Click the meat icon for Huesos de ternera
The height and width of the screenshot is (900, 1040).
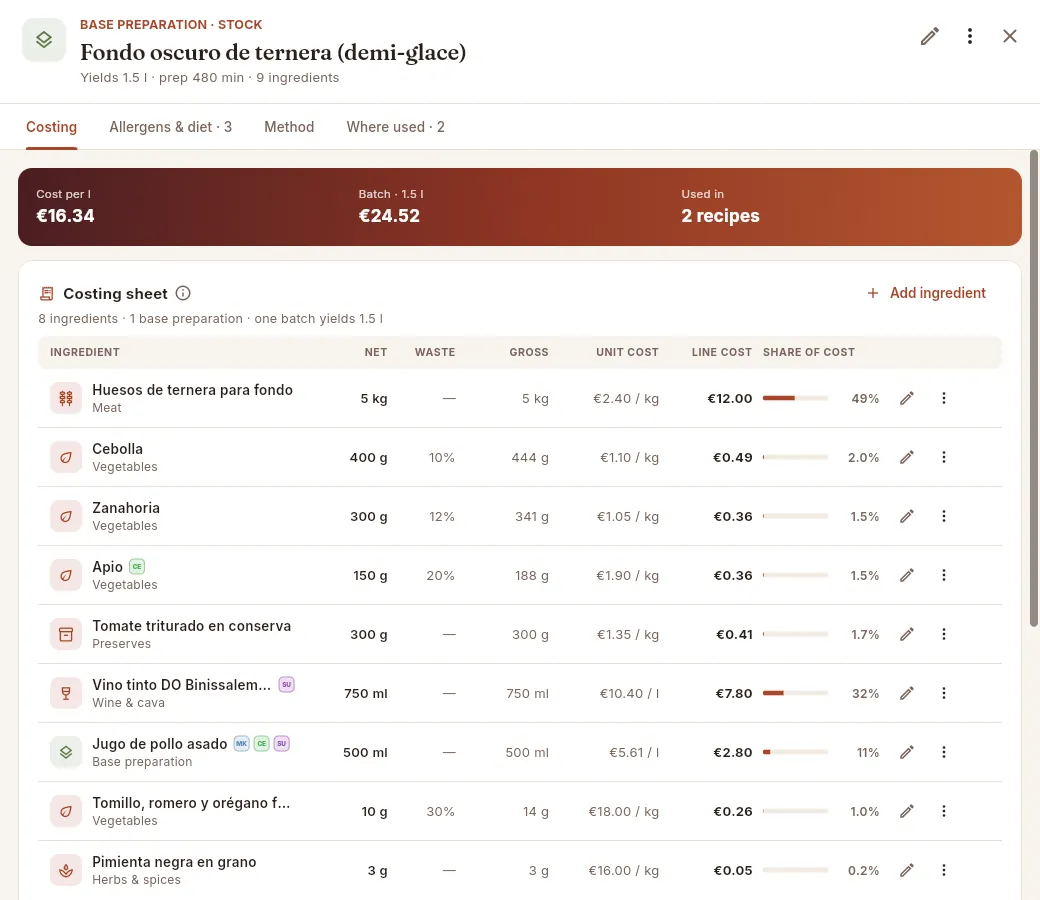pyautogui.click(x=66, y=398)
